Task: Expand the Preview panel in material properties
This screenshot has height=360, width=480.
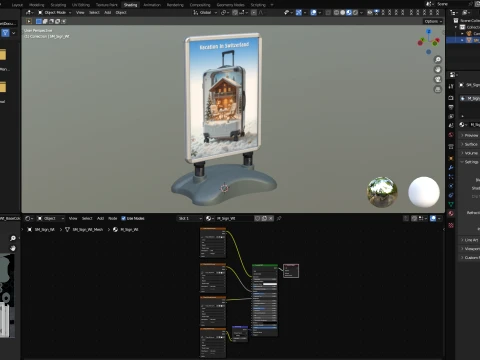Action: click(x=469, y=135)
